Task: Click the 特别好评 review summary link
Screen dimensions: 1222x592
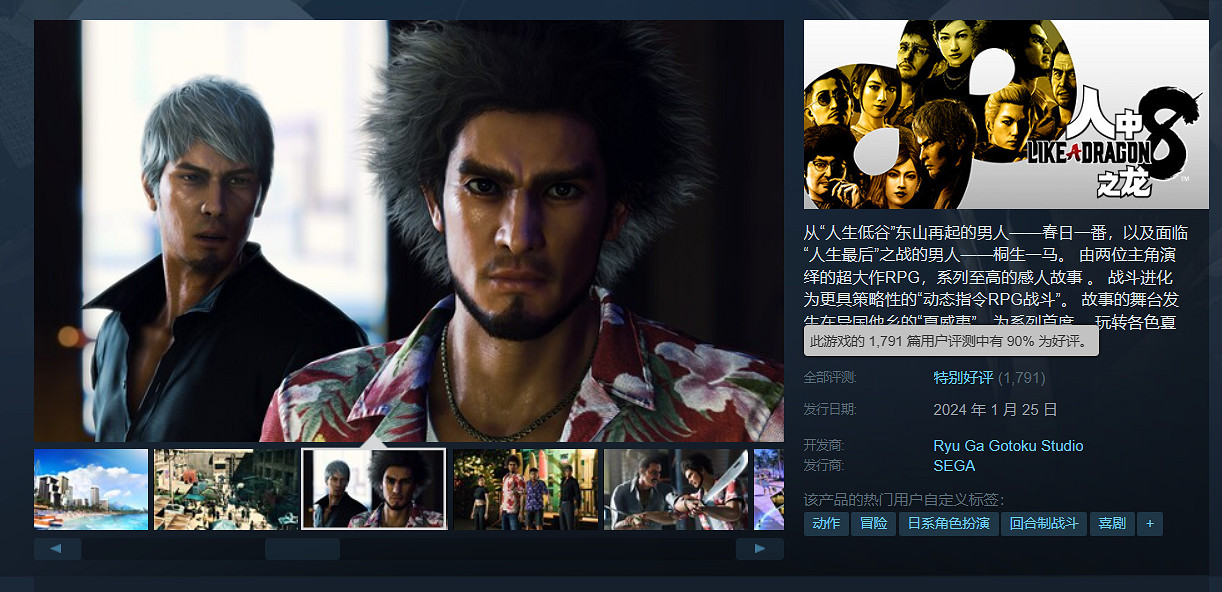Action: pyautogui.click(x=963, y=378)
